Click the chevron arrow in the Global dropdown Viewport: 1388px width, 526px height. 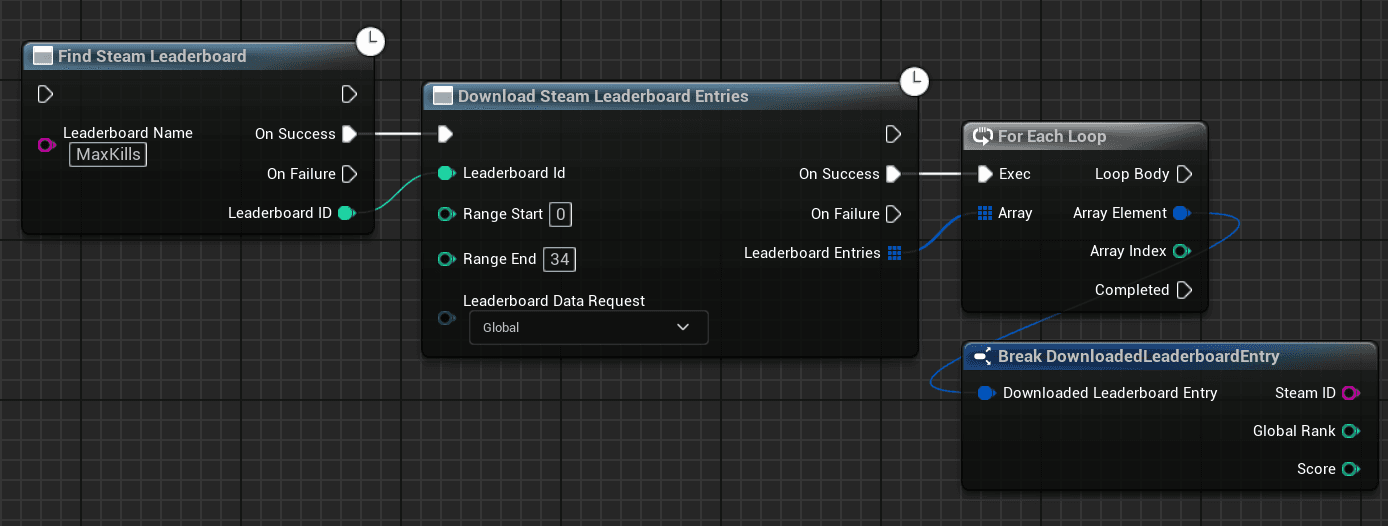pyautogui.click(x=683, y=327)
